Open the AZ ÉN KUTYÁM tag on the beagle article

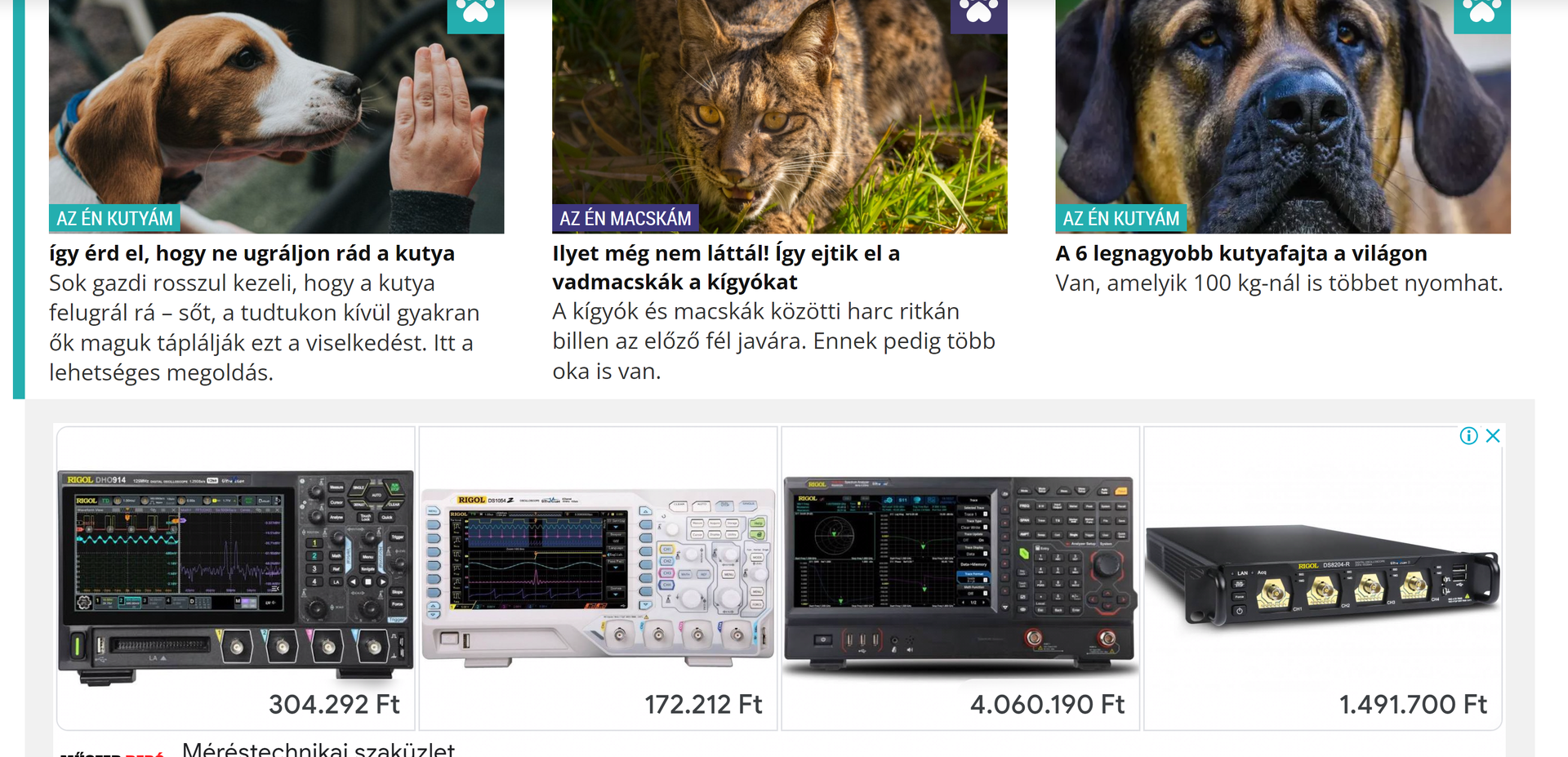tap(114, 219)
